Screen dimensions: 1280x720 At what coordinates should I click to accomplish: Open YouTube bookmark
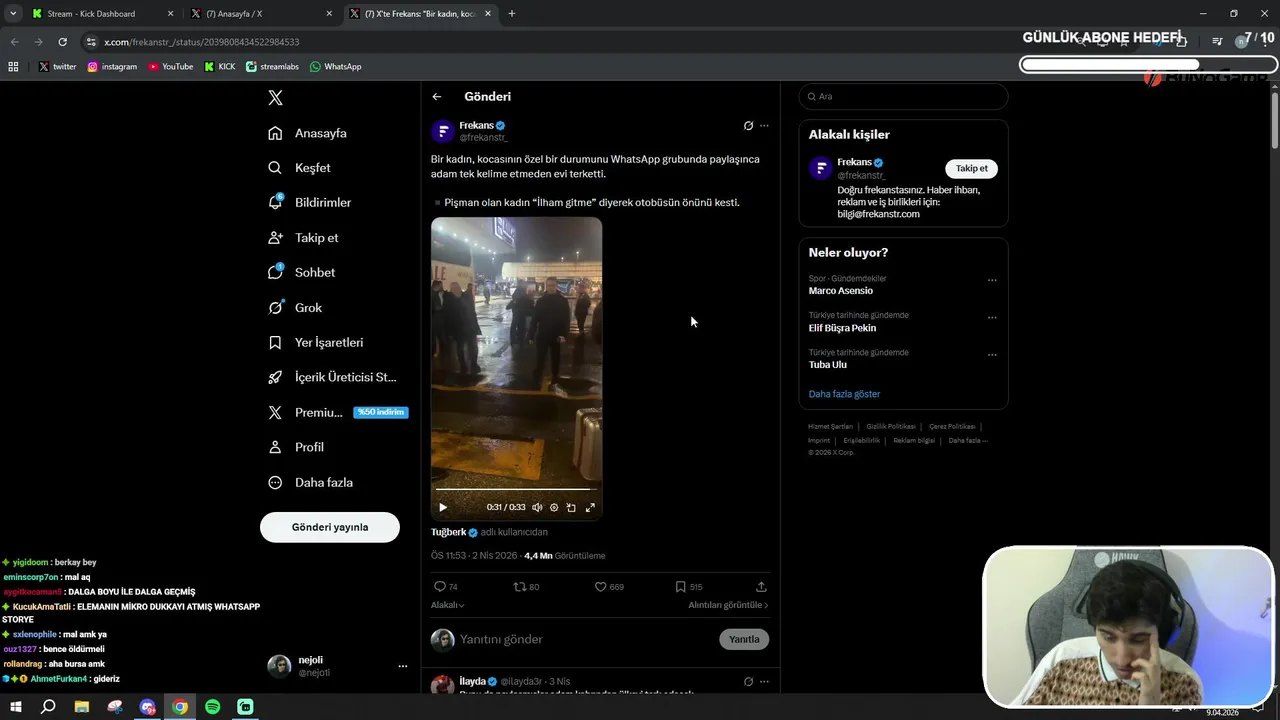[x=170, y=67]
